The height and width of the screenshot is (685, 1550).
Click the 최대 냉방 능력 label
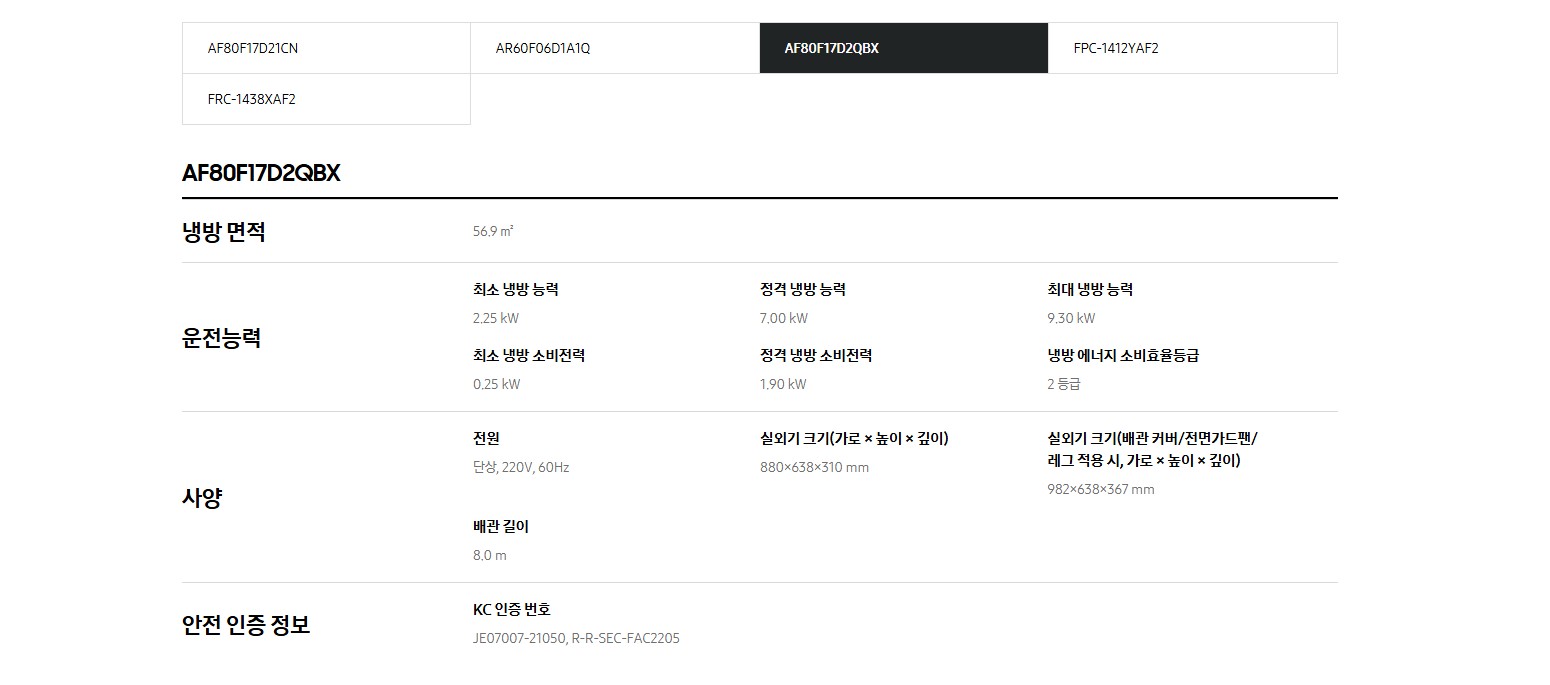click(1090, 289)
